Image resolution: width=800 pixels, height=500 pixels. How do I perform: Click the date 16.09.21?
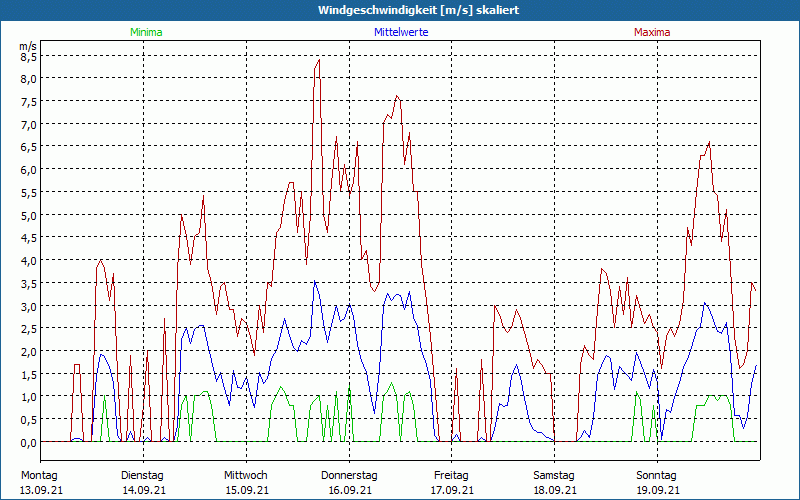tap(350, 490)
